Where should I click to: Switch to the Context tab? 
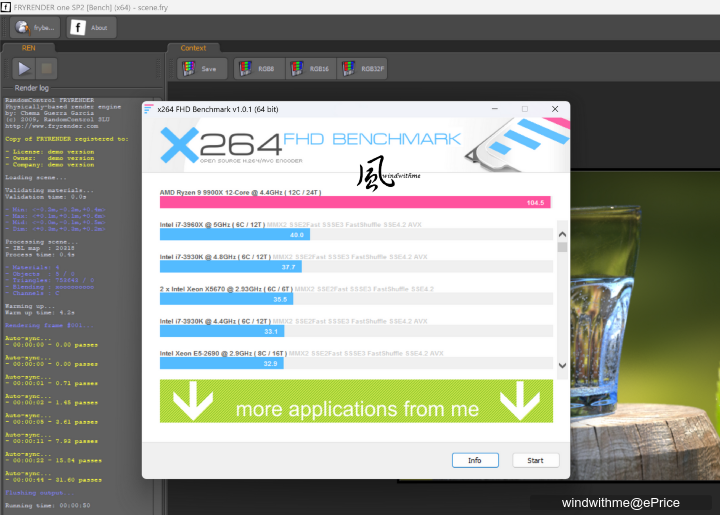[x=193, y=47]
